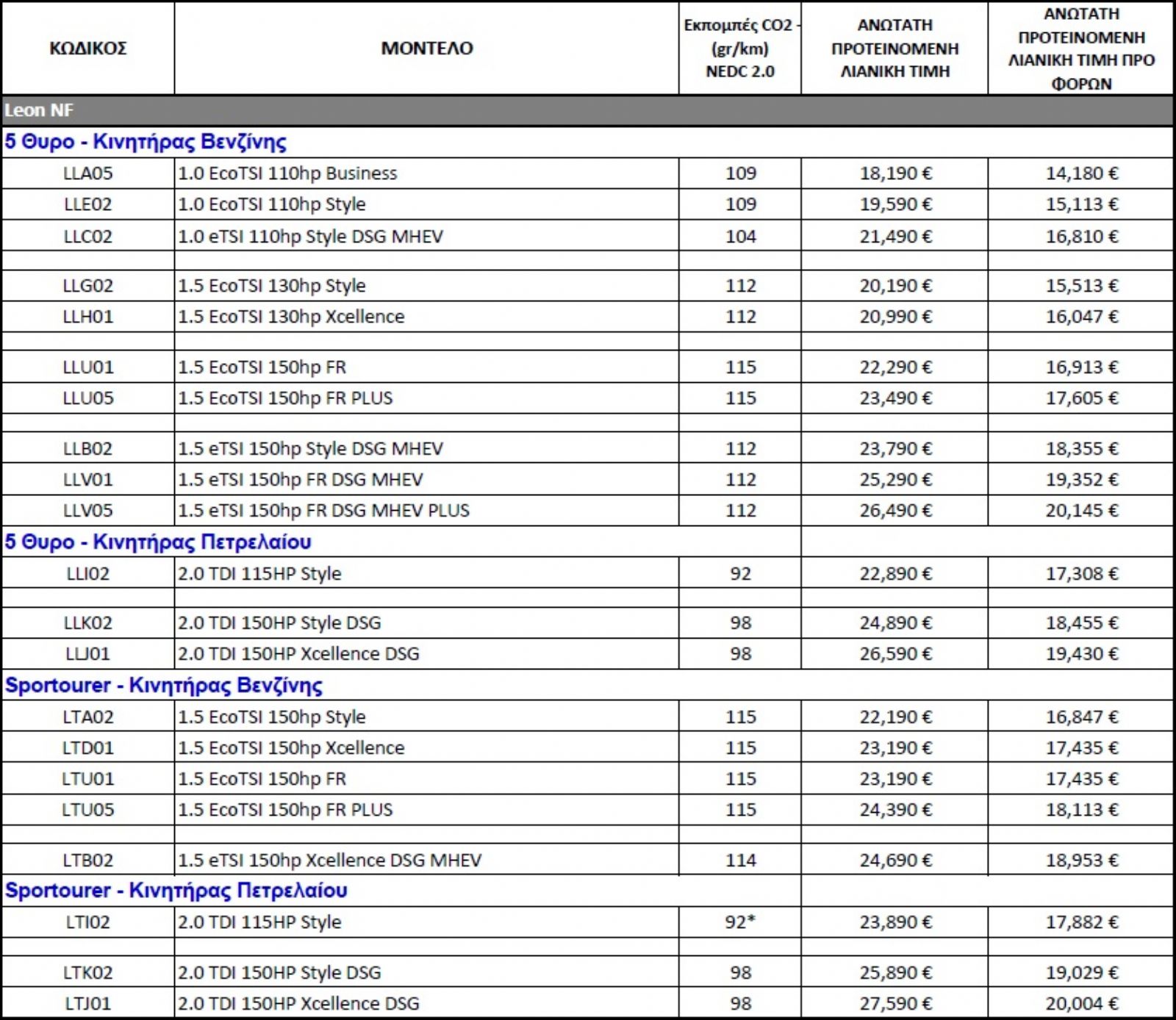Select pre-tax price 17,605 €
The image size is (1176, 1020).
pos(1080,398)
